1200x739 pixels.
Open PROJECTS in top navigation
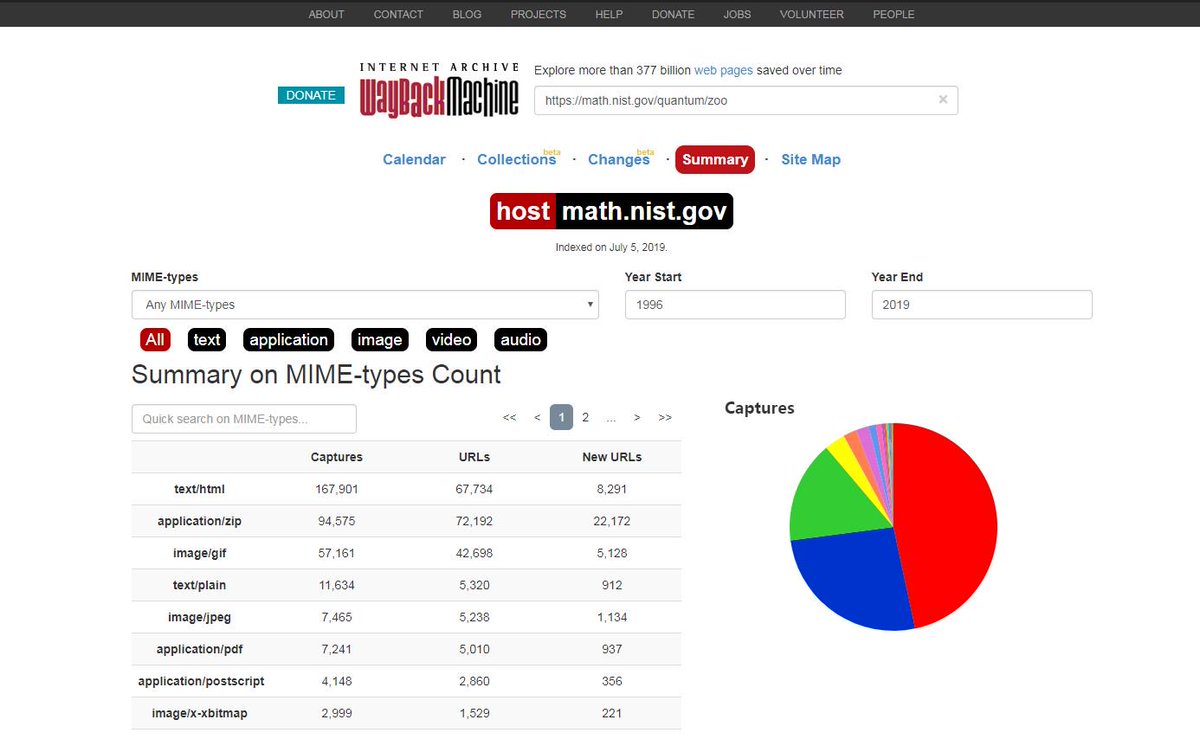coord(538,14)
